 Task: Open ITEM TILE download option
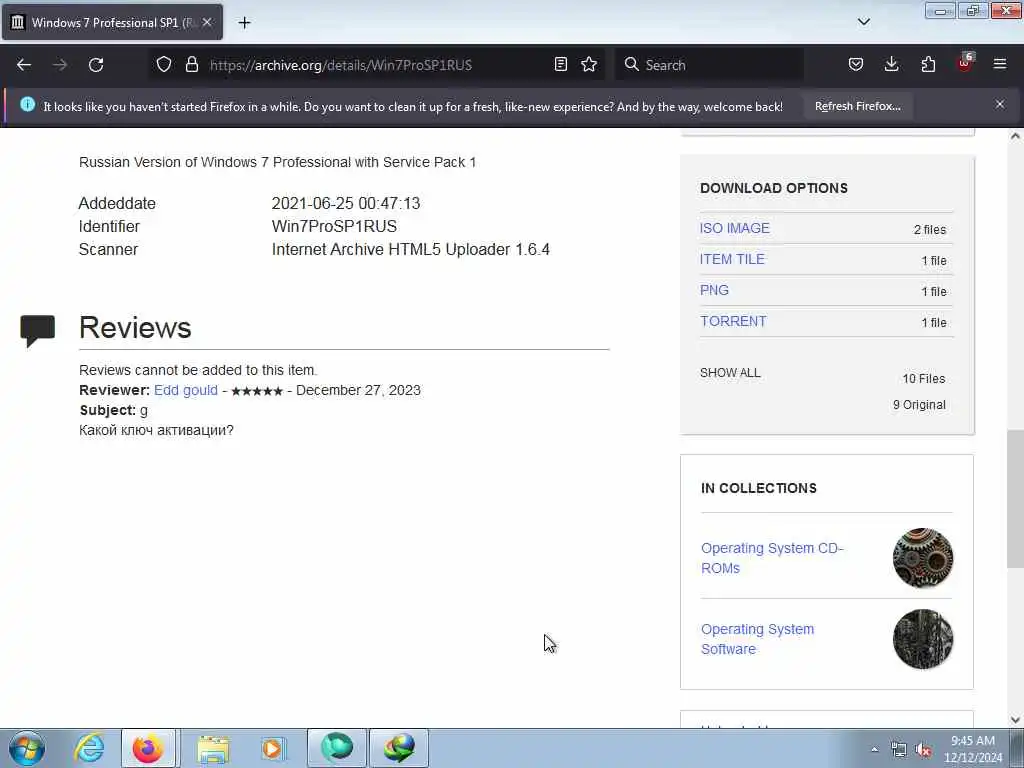click(x=732, y=259)
